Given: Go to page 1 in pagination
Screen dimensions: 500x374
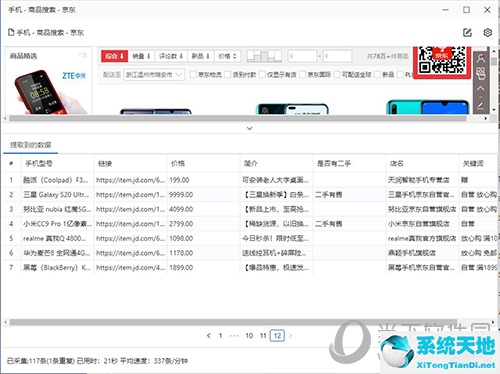Looking at the screenshot, I should point(220,335).
